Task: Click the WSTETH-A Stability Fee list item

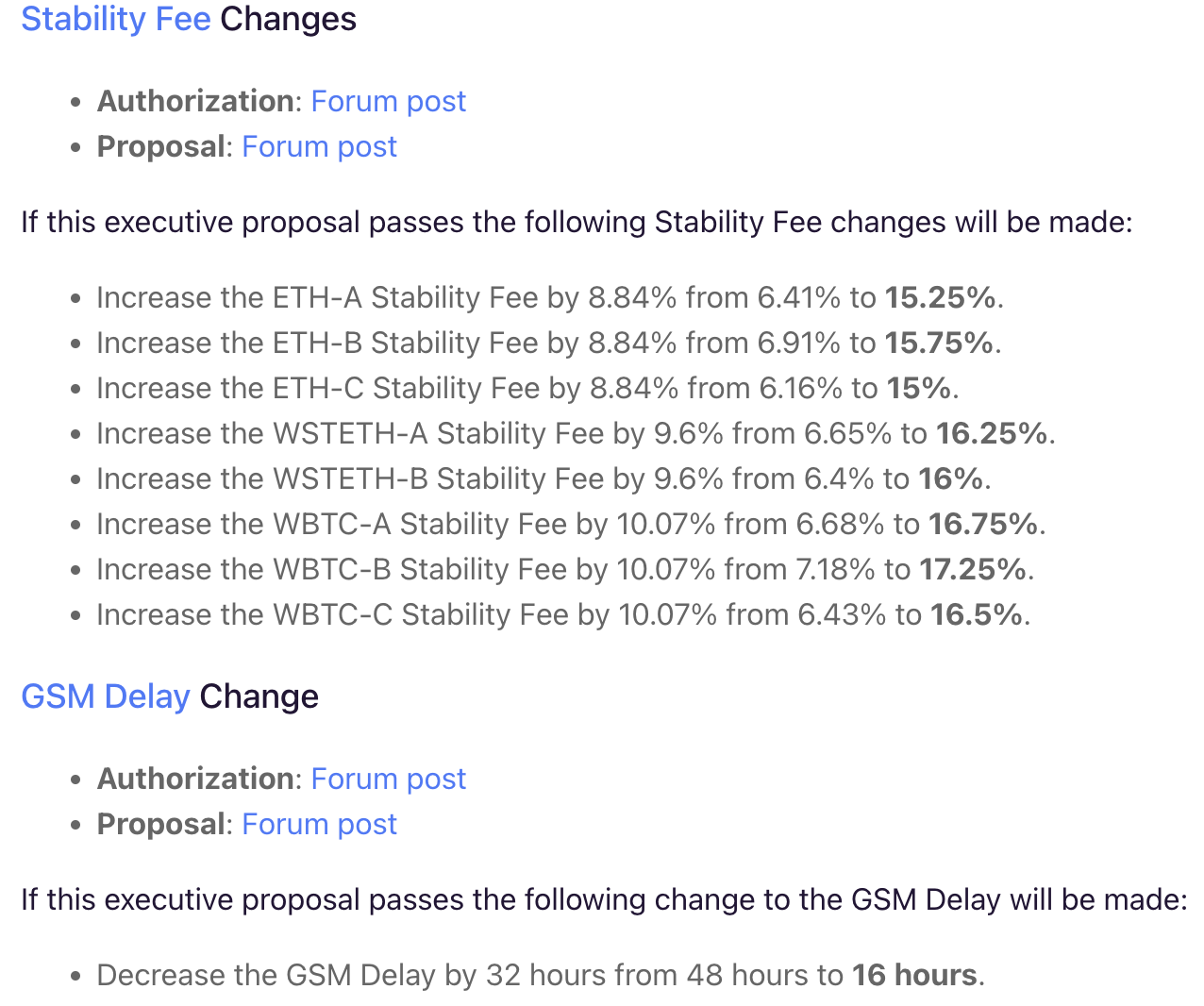Action: coord(577,433)
